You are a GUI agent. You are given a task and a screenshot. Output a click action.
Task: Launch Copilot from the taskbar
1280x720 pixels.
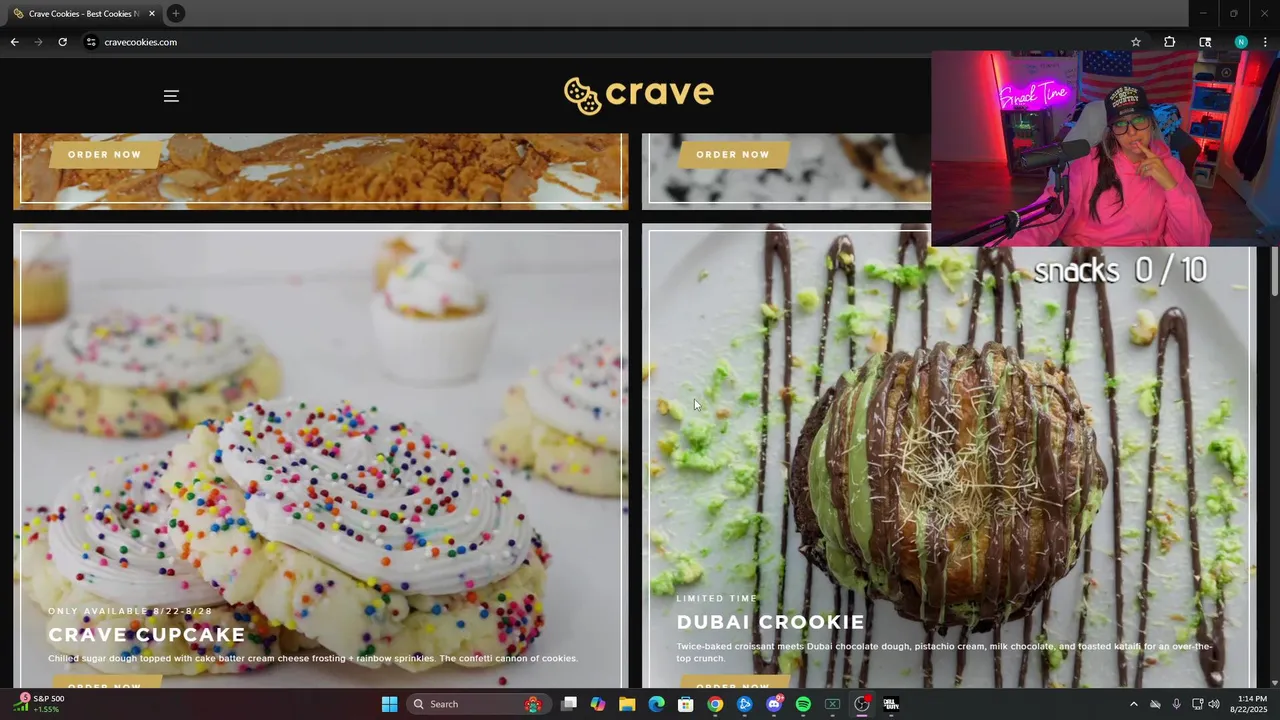pyautogui.click(x=598, y=704)
